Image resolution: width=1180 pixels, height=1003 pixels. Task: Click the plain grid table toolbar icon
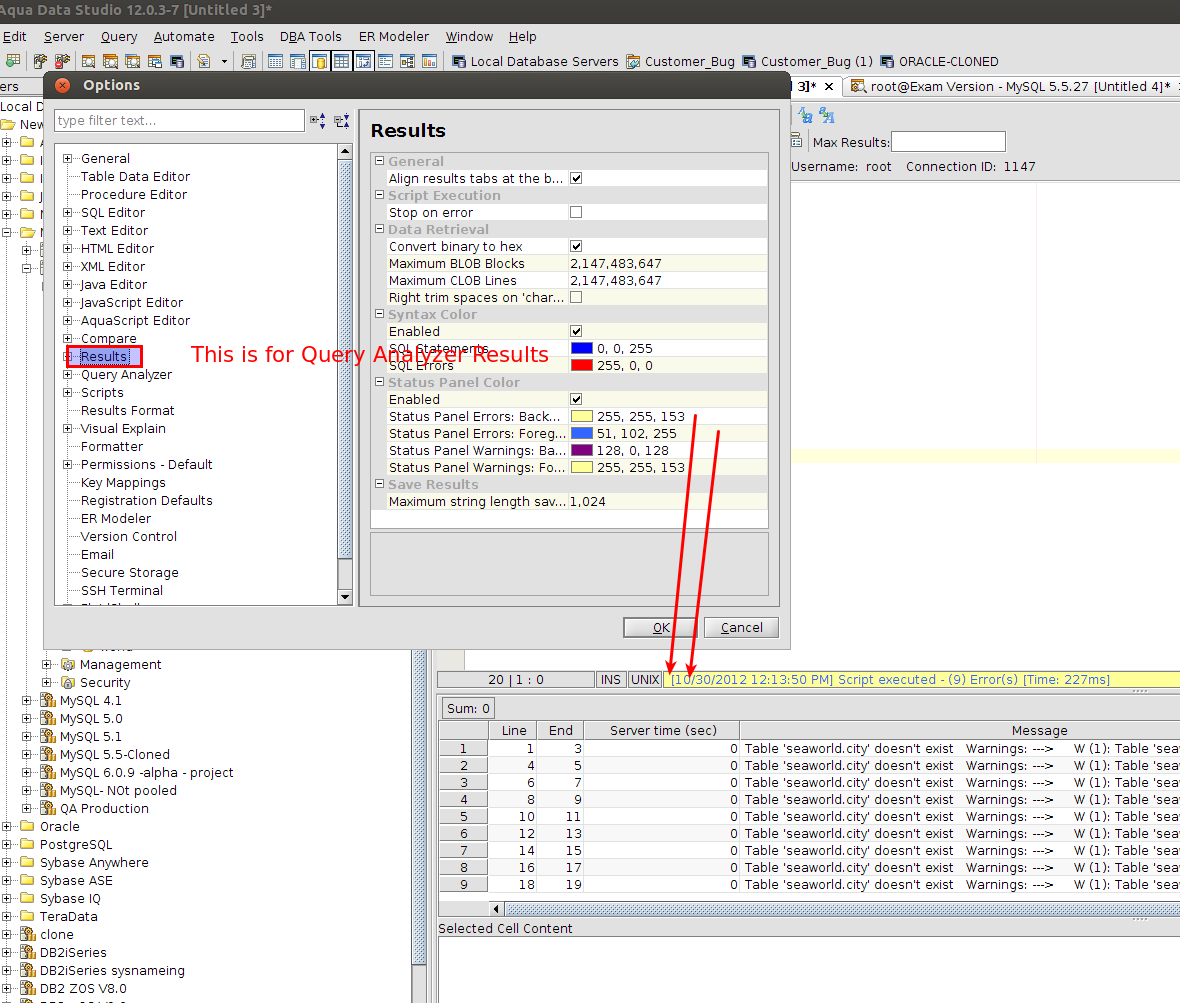275,61
